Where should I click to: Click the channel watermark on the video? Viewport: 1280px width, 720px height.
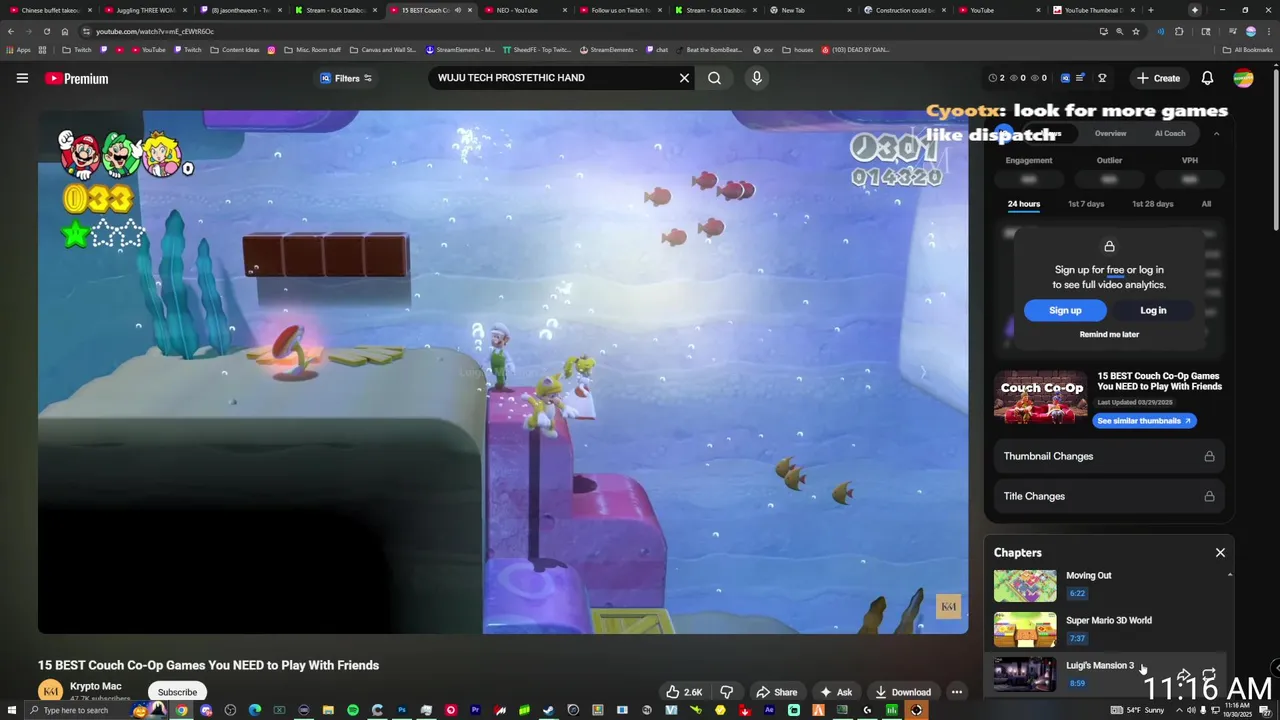tap(948, 606)
